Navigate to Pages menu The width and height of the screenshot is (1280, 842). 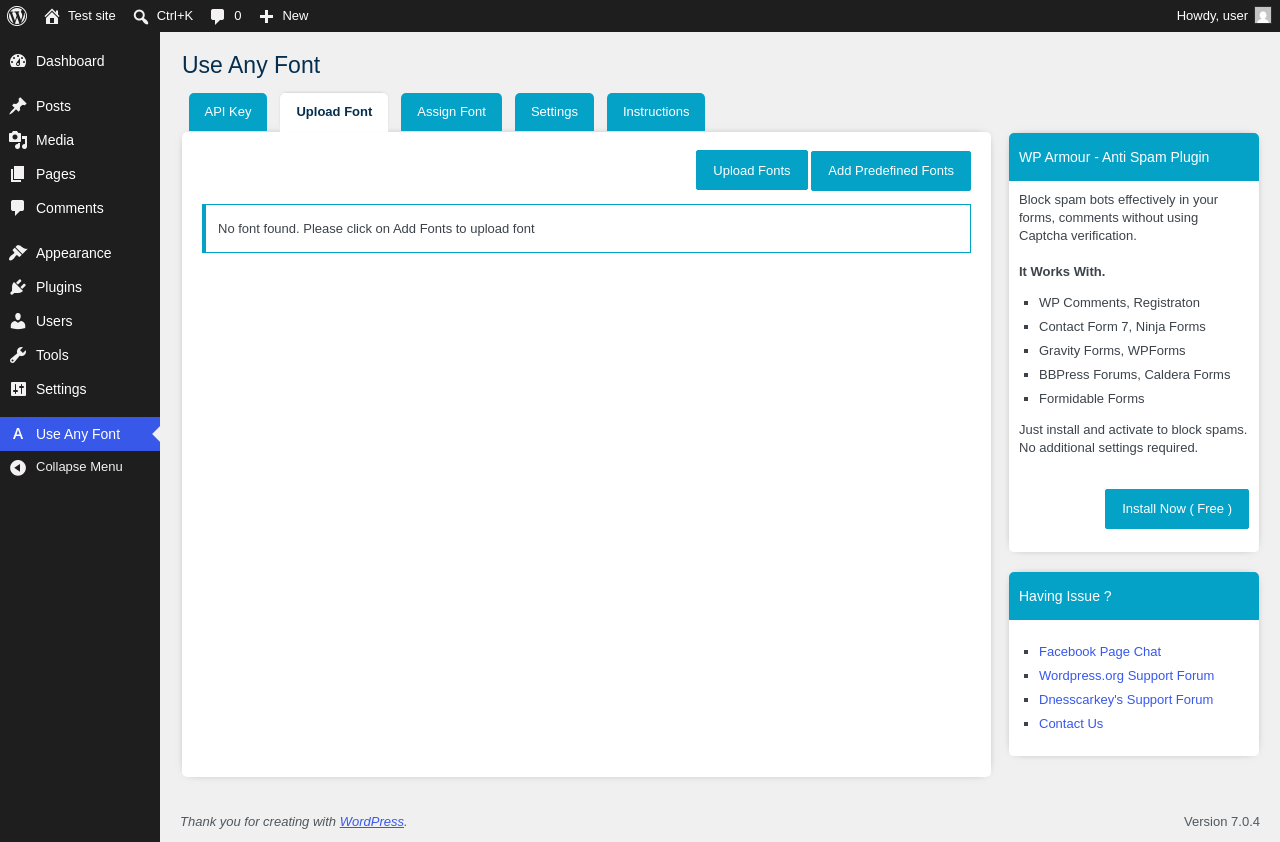click(80, 174)
